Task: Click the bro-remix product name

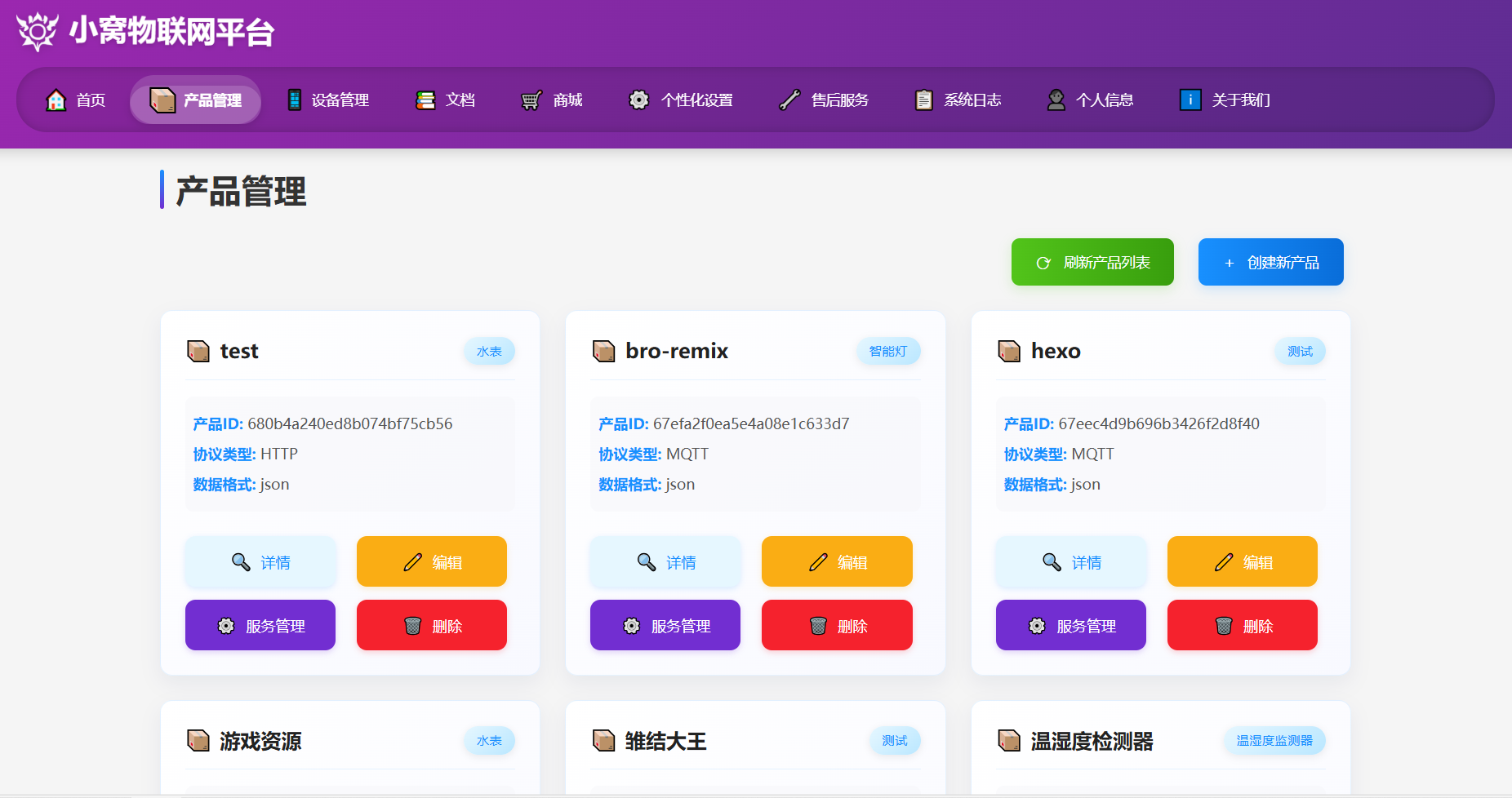Action: coord(677,351)
